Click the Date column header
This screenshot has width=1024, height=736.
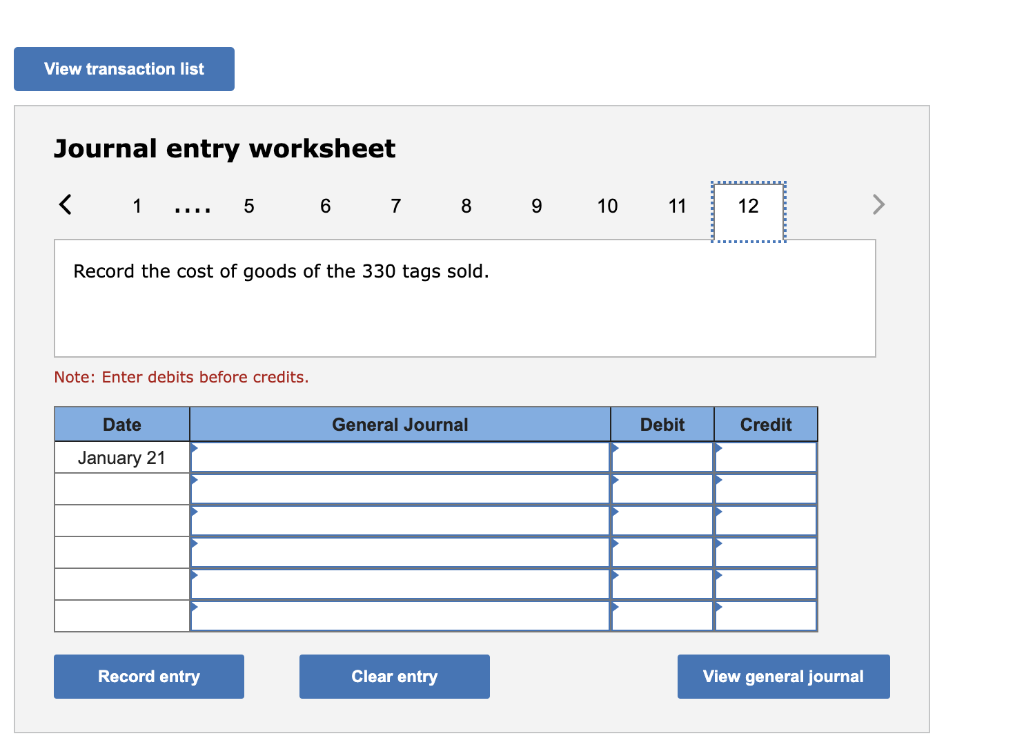(122, 424)
